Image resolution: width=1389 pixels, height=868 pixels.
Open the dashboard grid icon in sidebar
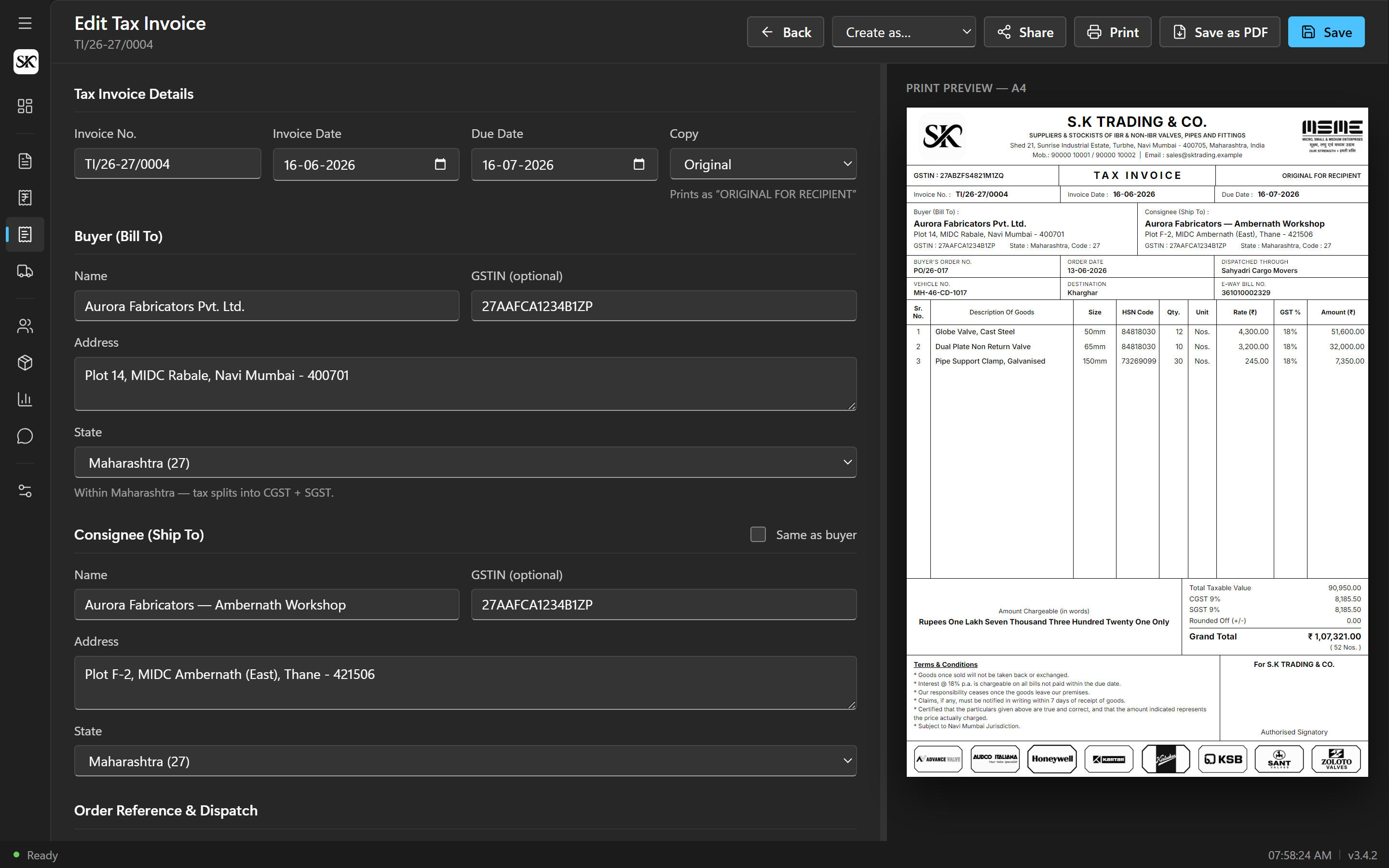[25, 106]
